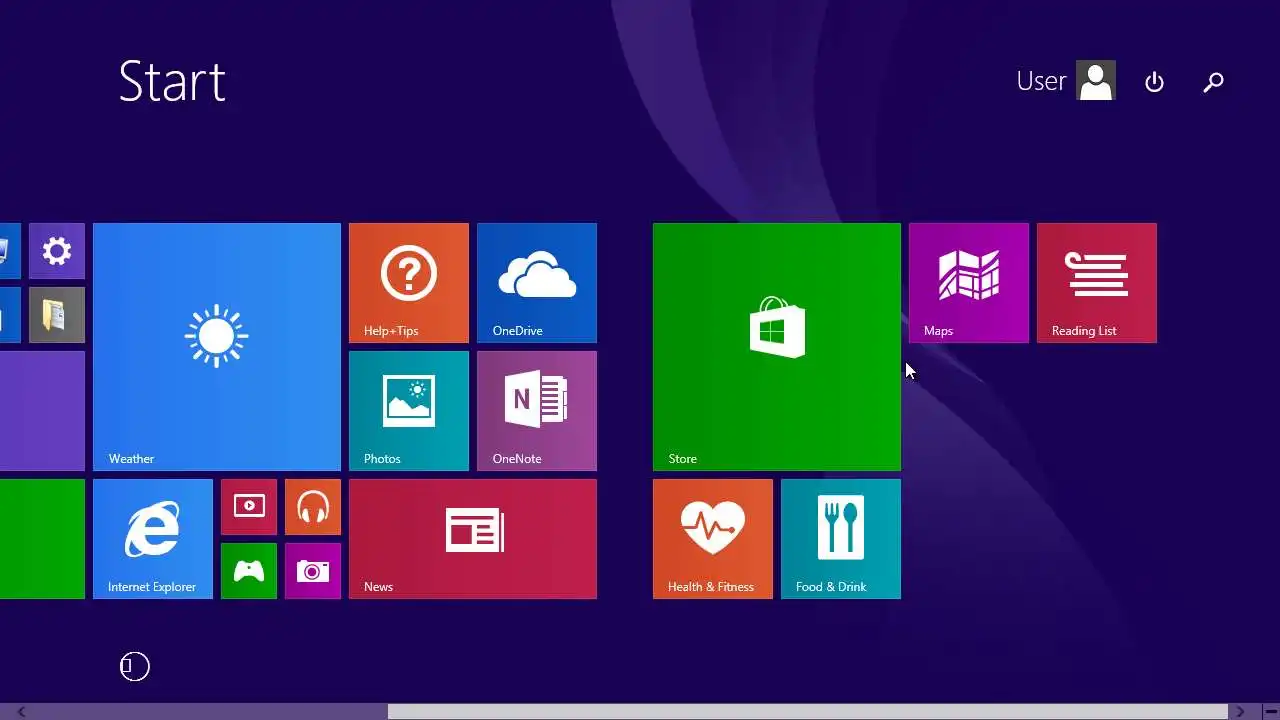Open the OneNote tile
The width and height of the screenshot is (1280, 720).
pyautogui.click(x=537, y=411)
